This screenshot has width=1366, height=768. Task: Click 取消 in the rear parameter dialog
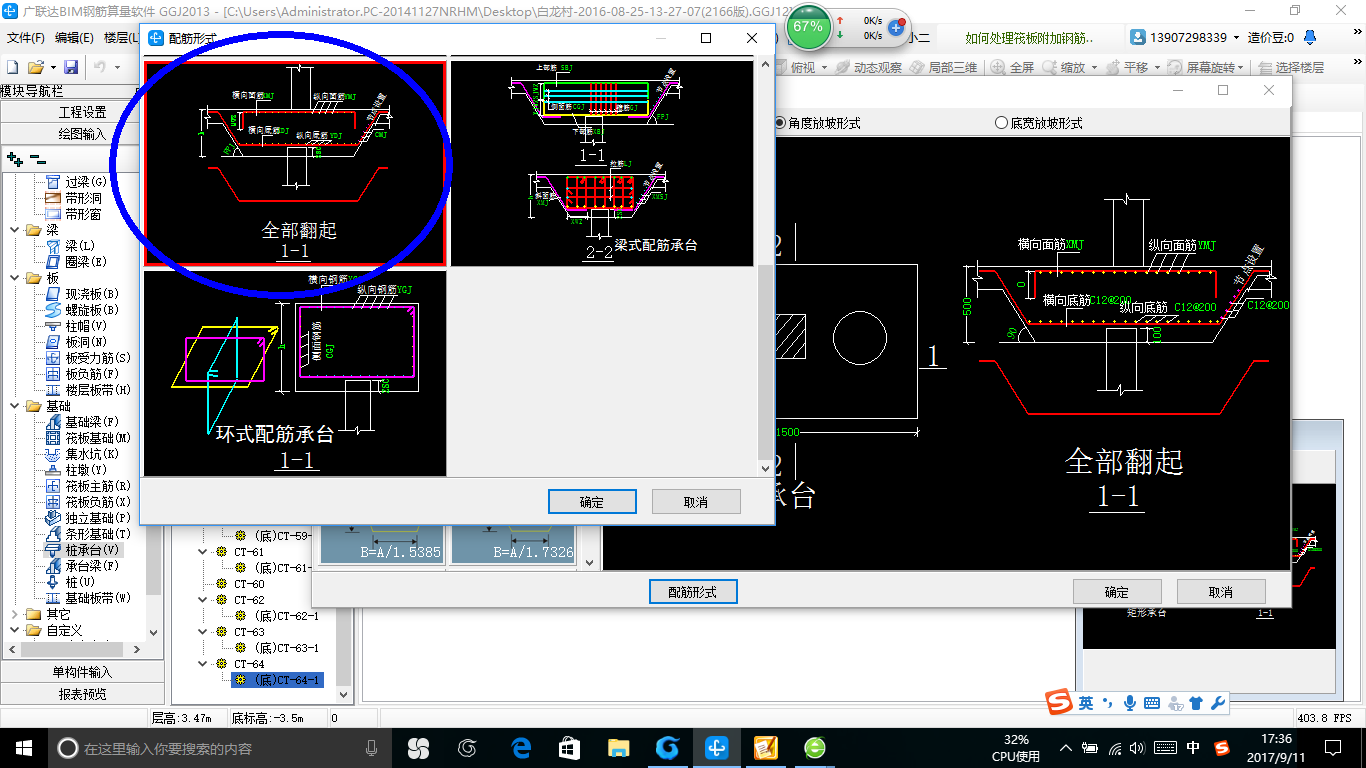pyautogui.click(x=1221, y=592)
